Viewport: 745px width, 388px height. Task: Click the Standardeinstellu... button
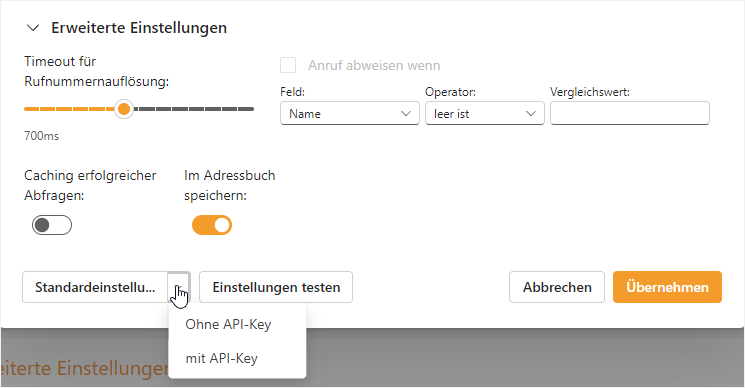[x=95, y=287]
